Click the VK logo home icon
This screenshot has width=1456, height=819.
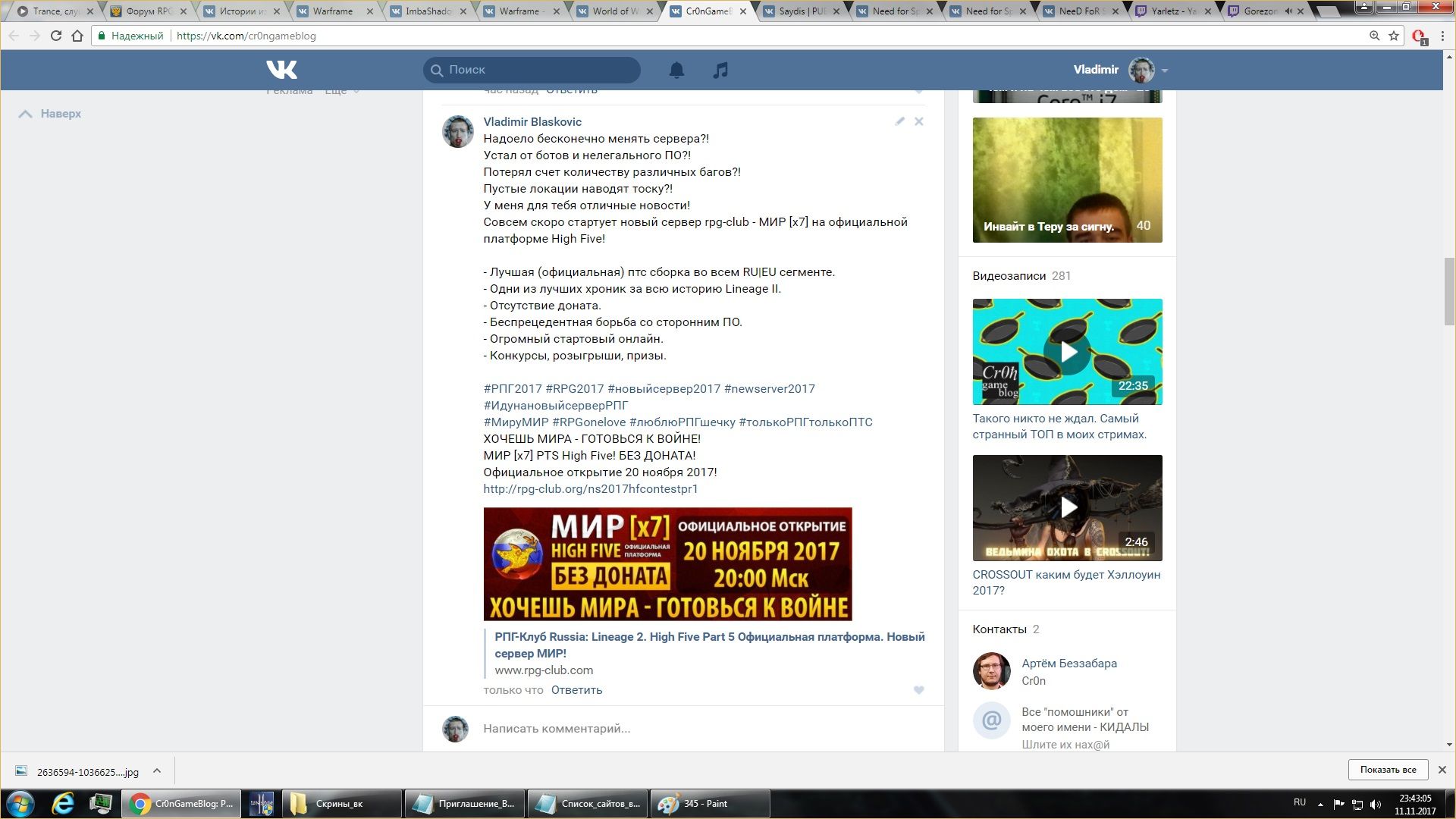point(281,70)
